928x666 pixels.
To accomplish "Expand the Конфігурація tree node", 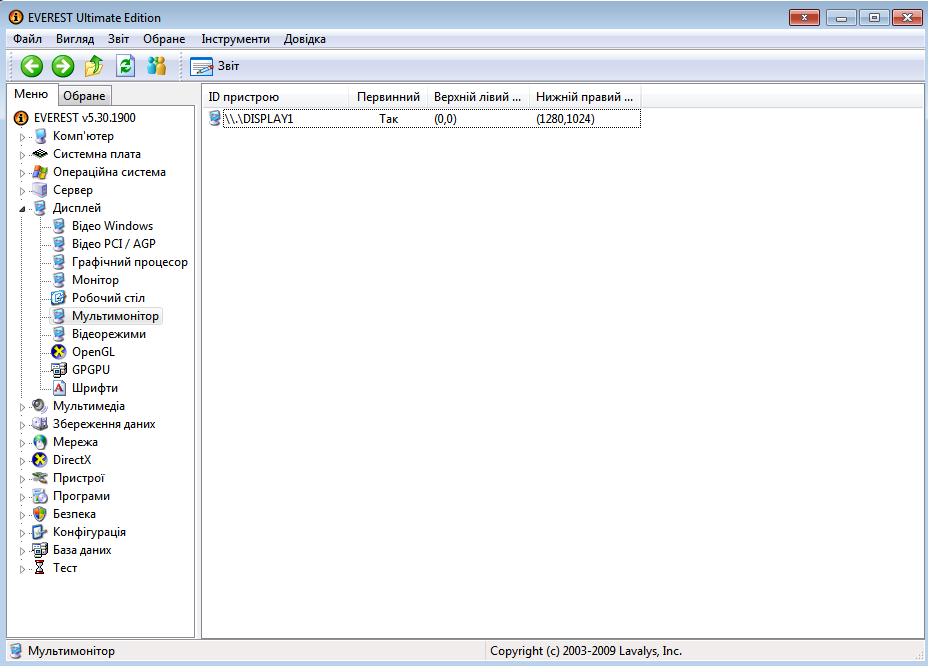I will (x=22, y=533).
